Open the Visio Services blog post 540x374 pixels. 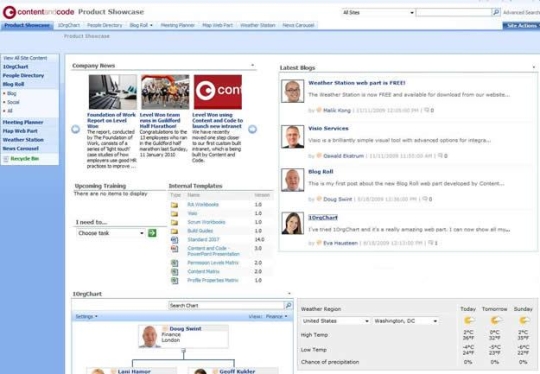pos(328,128)
